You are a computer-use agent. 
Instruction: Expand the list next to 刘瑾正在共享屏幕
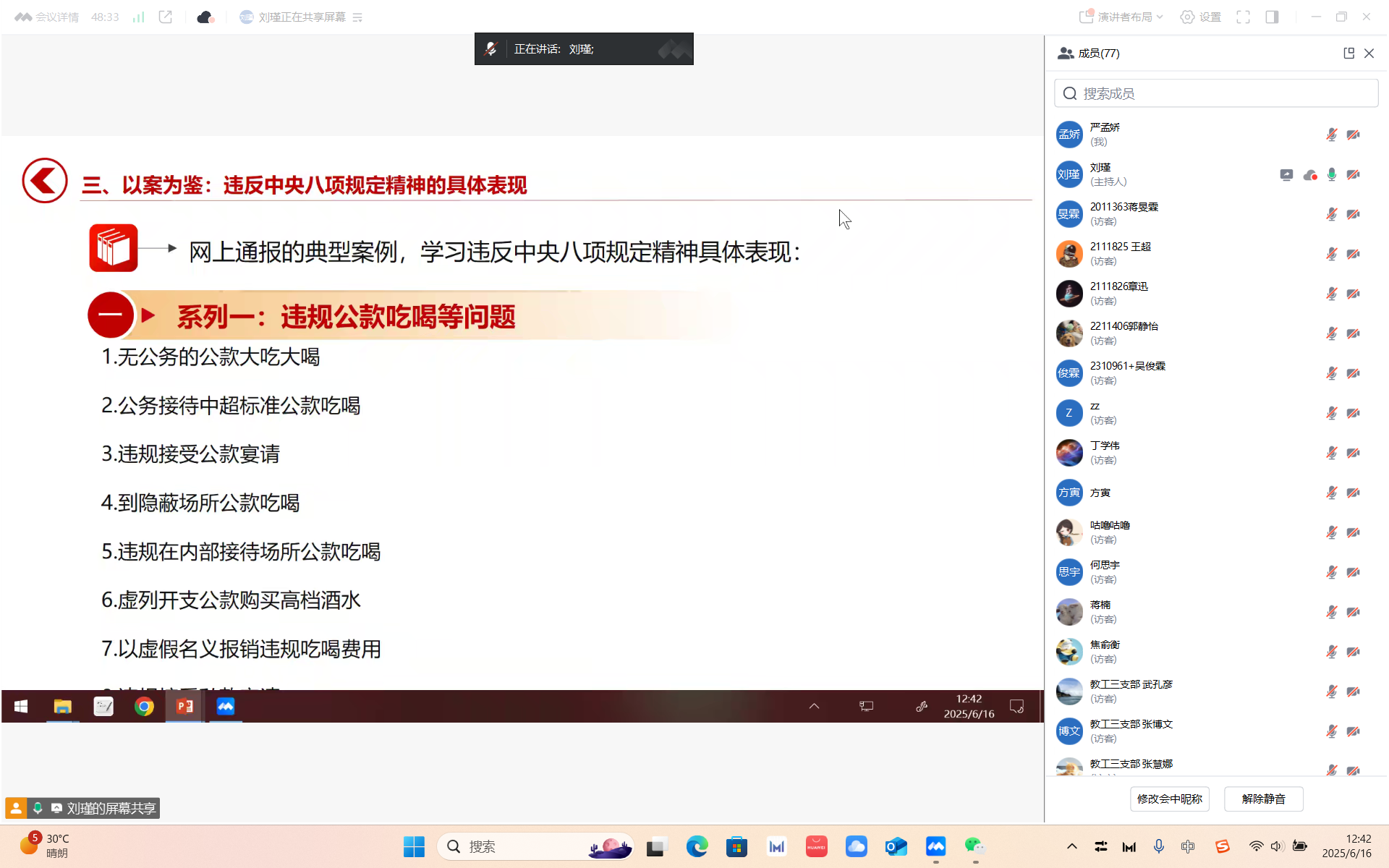pos(357,17)
